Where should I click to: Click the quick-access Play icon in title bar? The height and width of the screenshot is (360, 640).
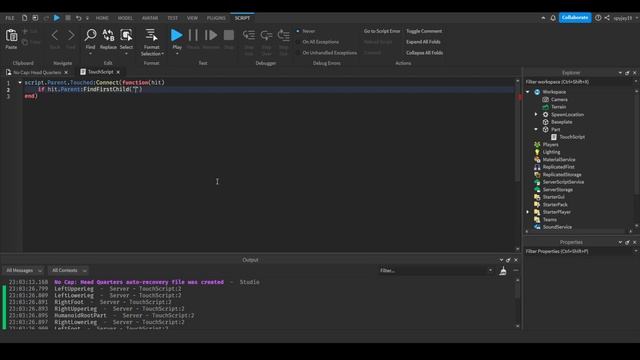point(57,18)
